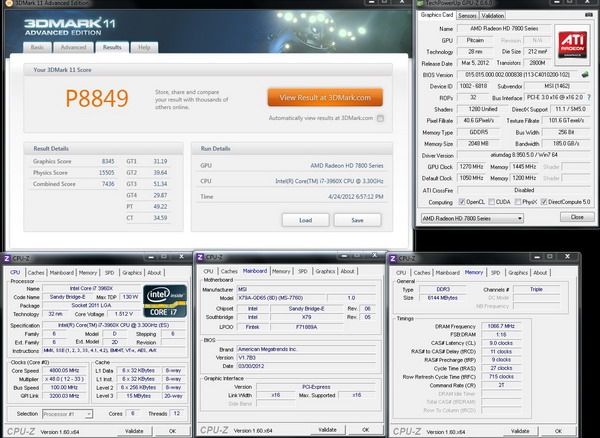Switch to the Advanced tab in 3DMark 11
Image resolution: width=600 pixels, height=438 pixels.
73,47
